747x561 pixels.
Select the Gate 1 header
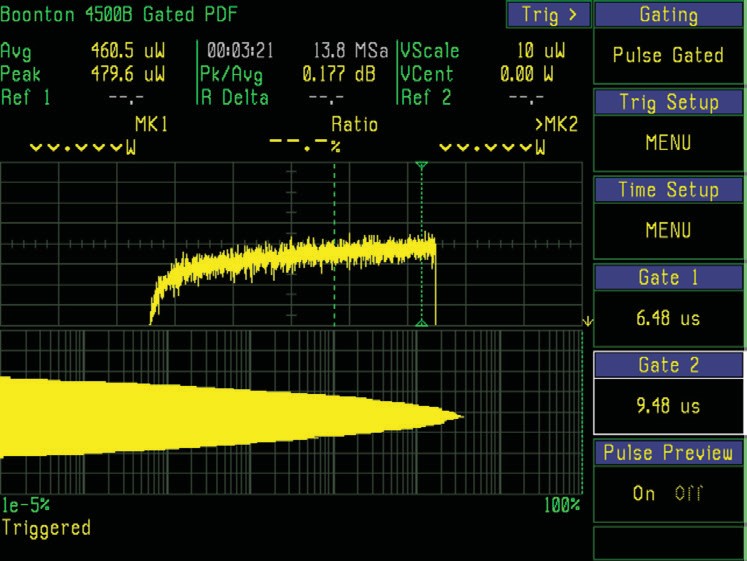click(668, 277)
